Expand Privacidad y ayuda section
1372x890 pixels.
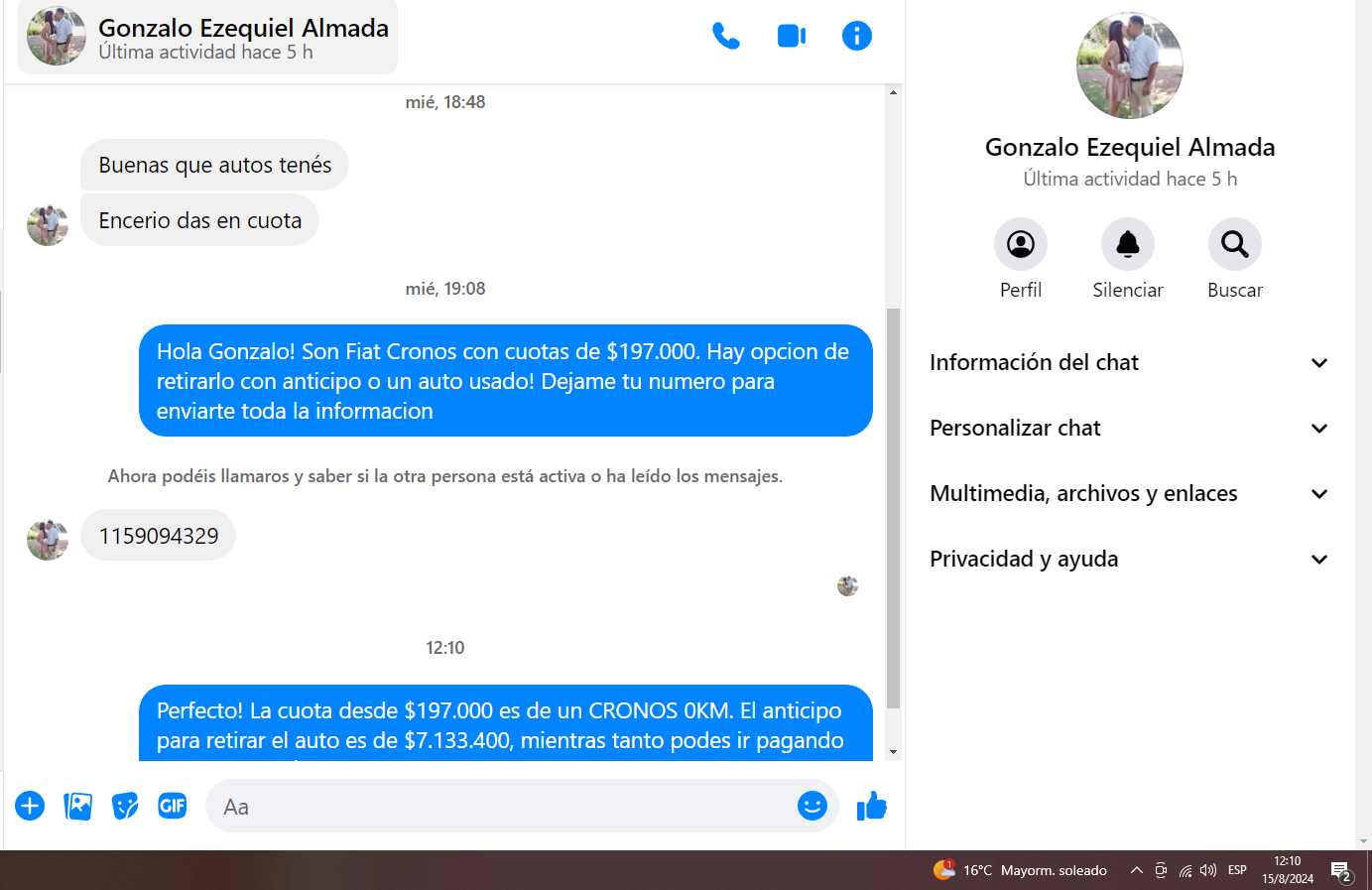1129,560
